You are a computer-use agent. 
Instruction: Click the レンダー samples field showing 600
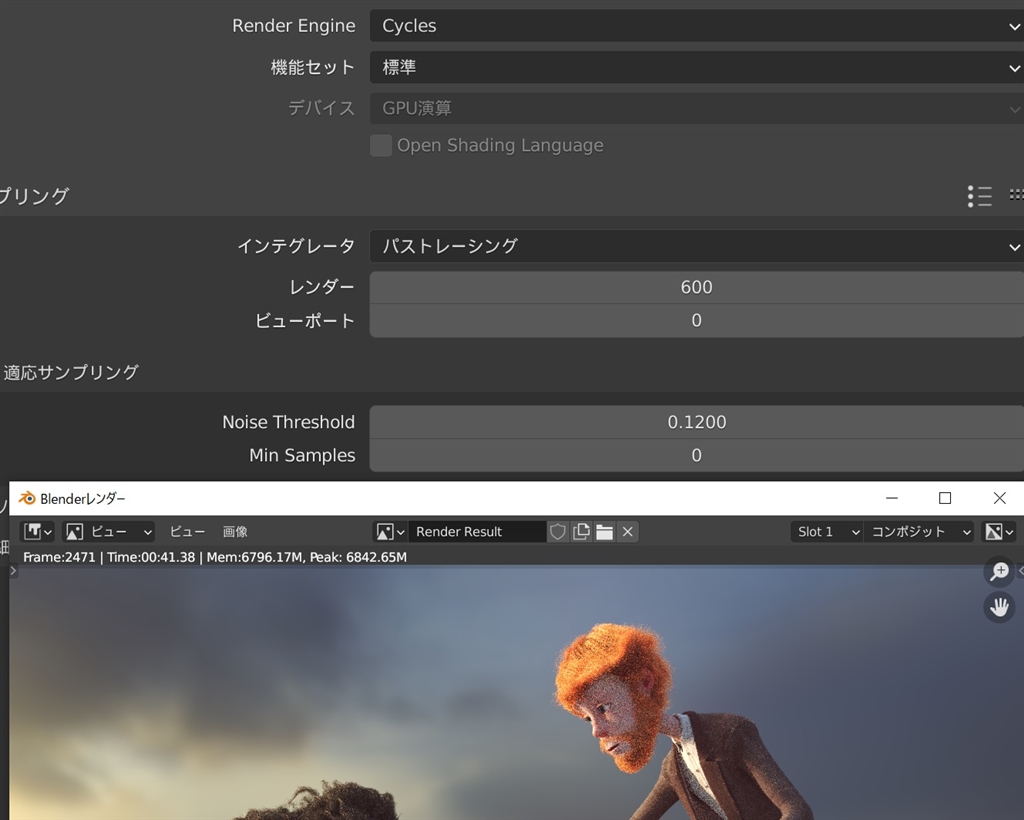point(696,287)
